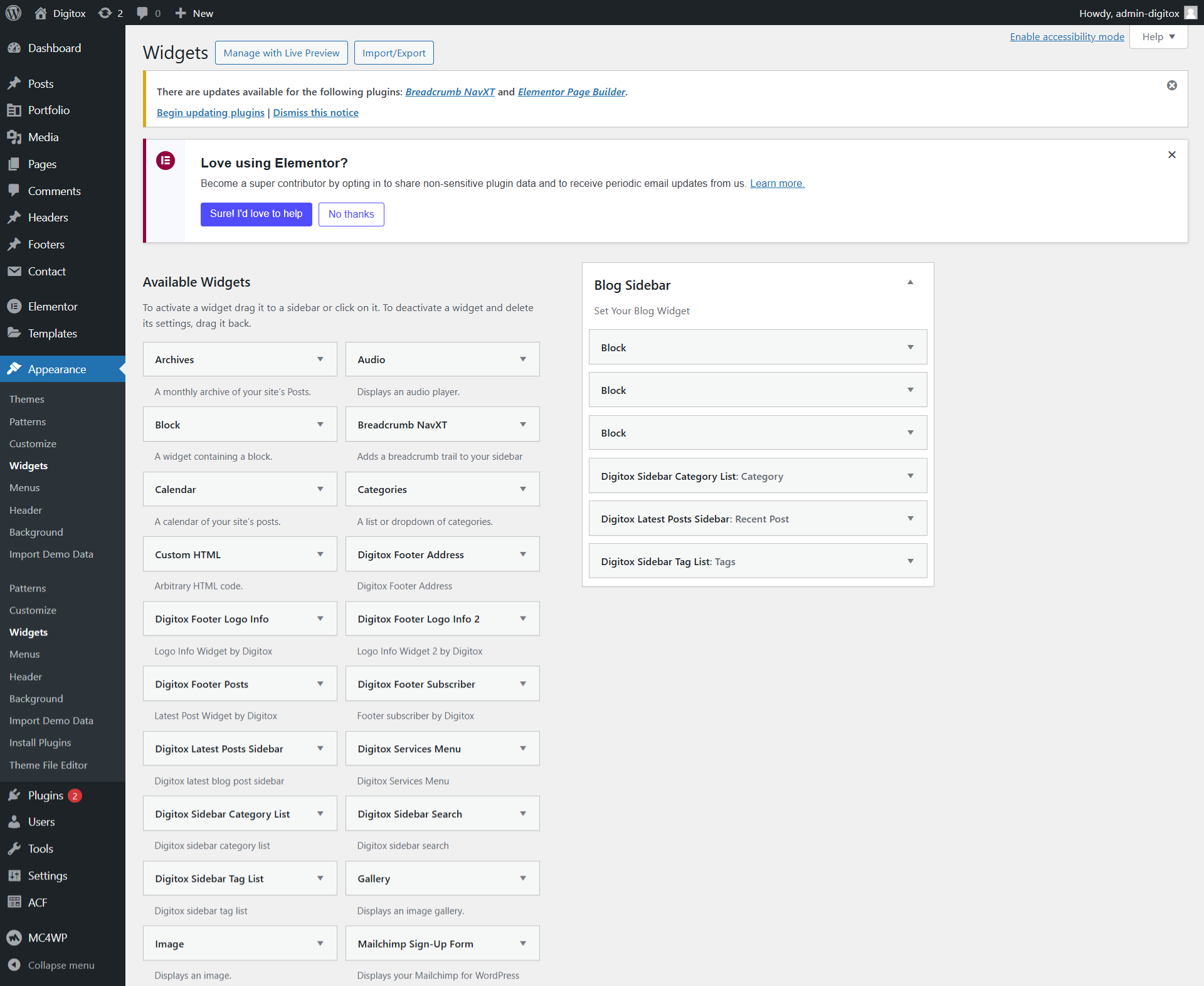The width and height of the screenshot is (1204, 986).
Task: Open Install Plugins submenu item
Action: pos(40,743)
